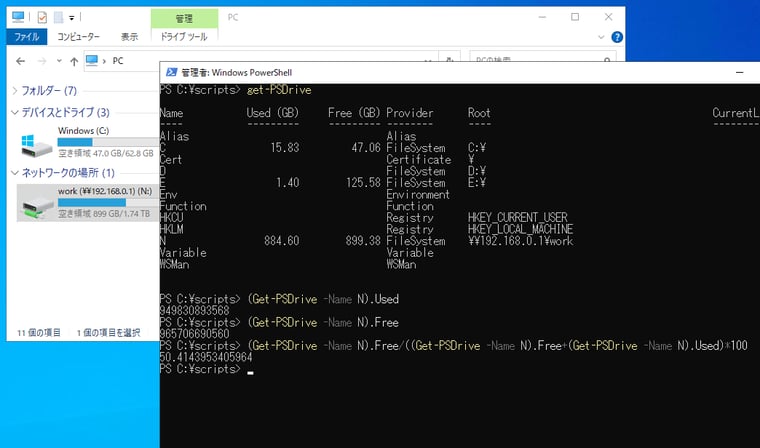This screenshot has width=760, height=448.
Task: Click the Environment provider entry
Action: point(418,194)
